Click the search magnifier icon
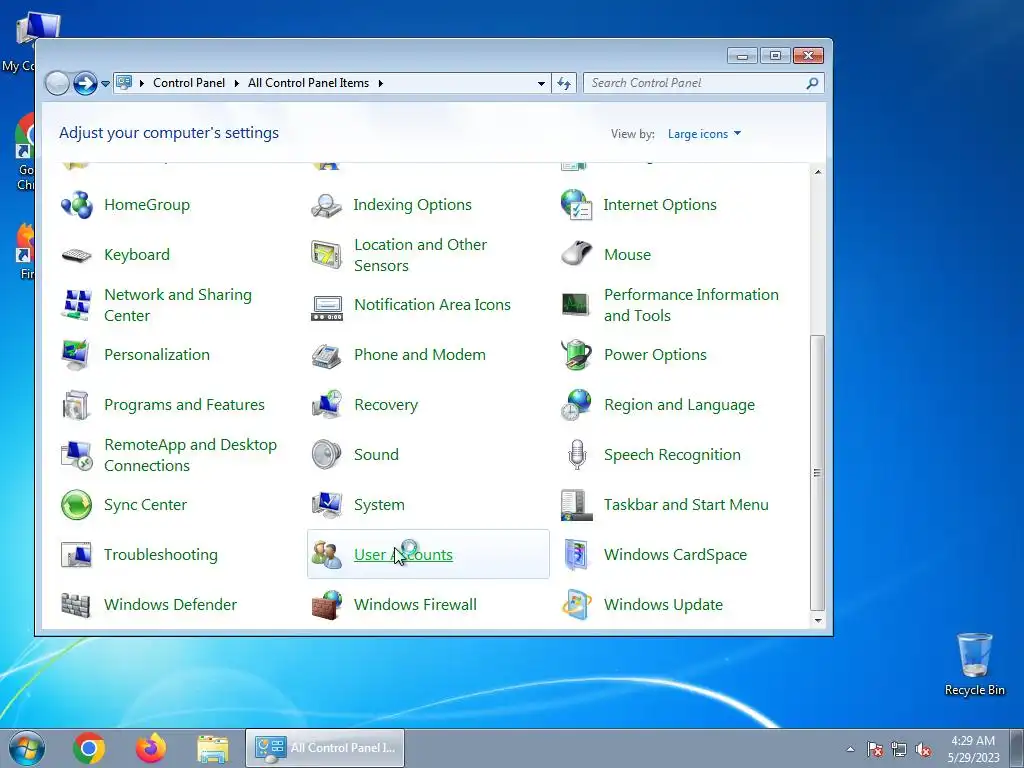The height and width of the screenshot is (768, 1024). pos(812,83)
